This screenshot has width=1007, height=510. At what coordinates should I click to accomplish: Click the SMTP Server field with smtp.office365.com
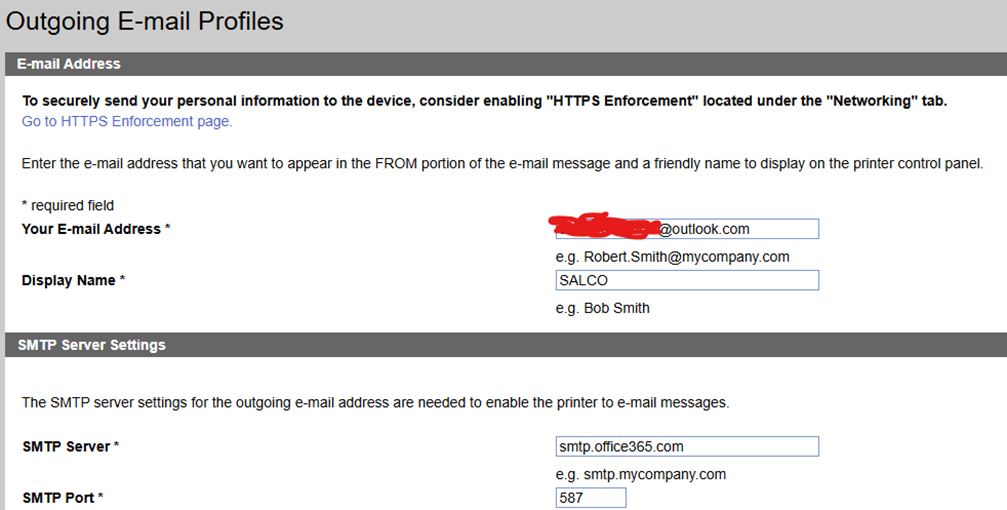(687, 446)
